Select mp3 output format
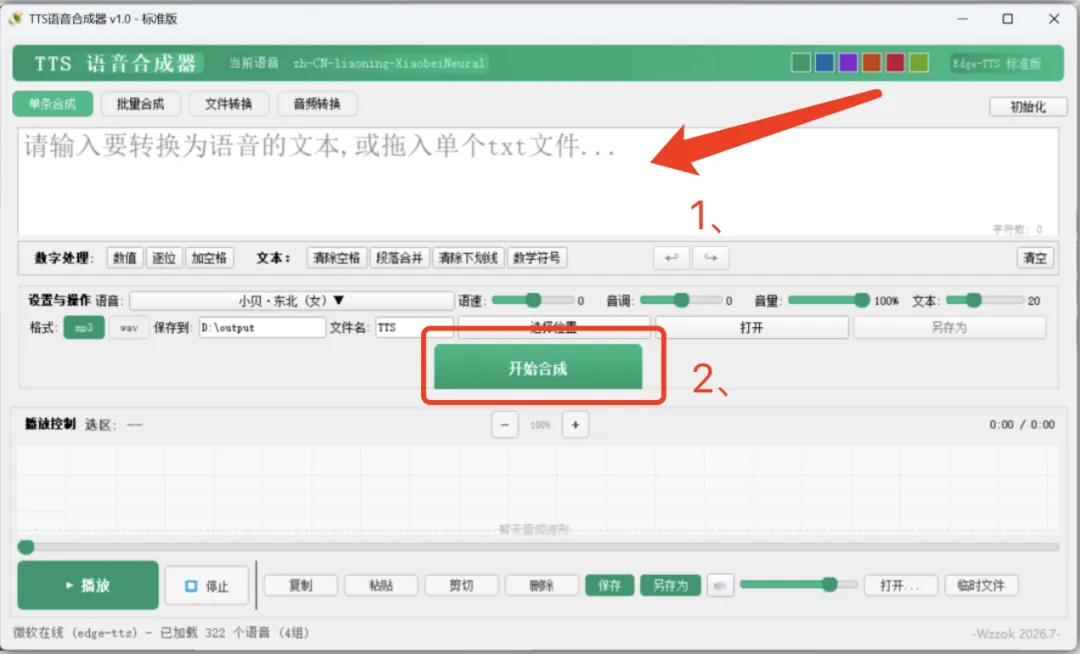The width and height of the screenshot is (1080, 654). pyautogui.click(x=84, y=328)
